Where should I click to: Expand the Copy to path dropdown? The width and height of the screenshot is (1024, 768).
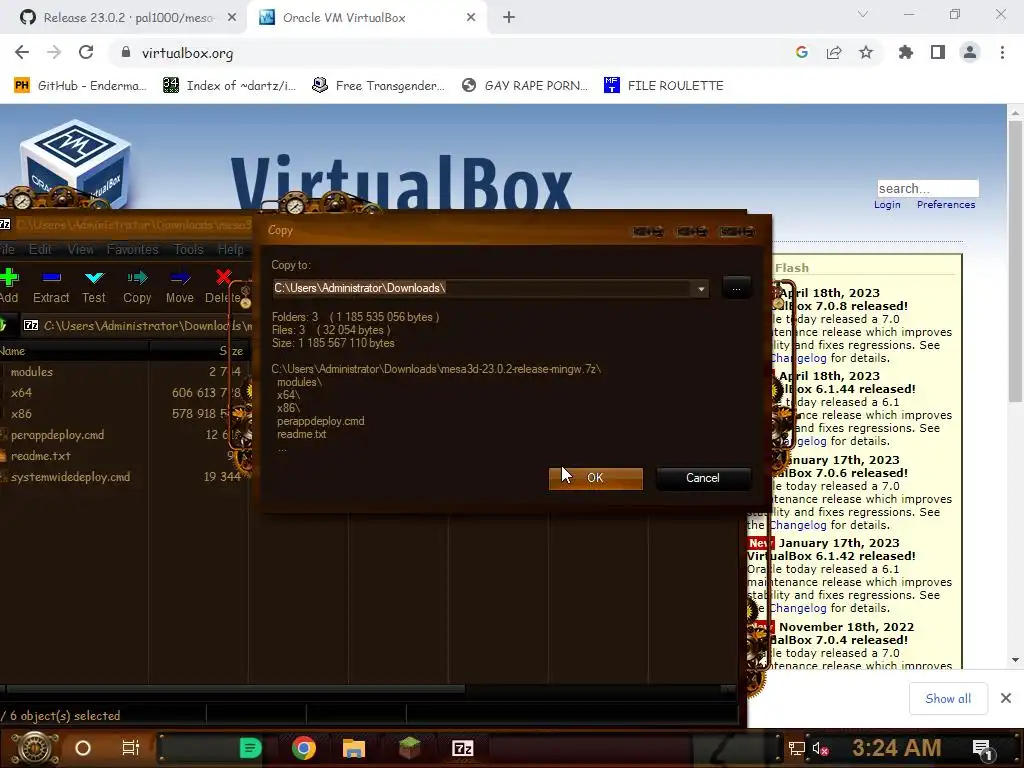701,289
